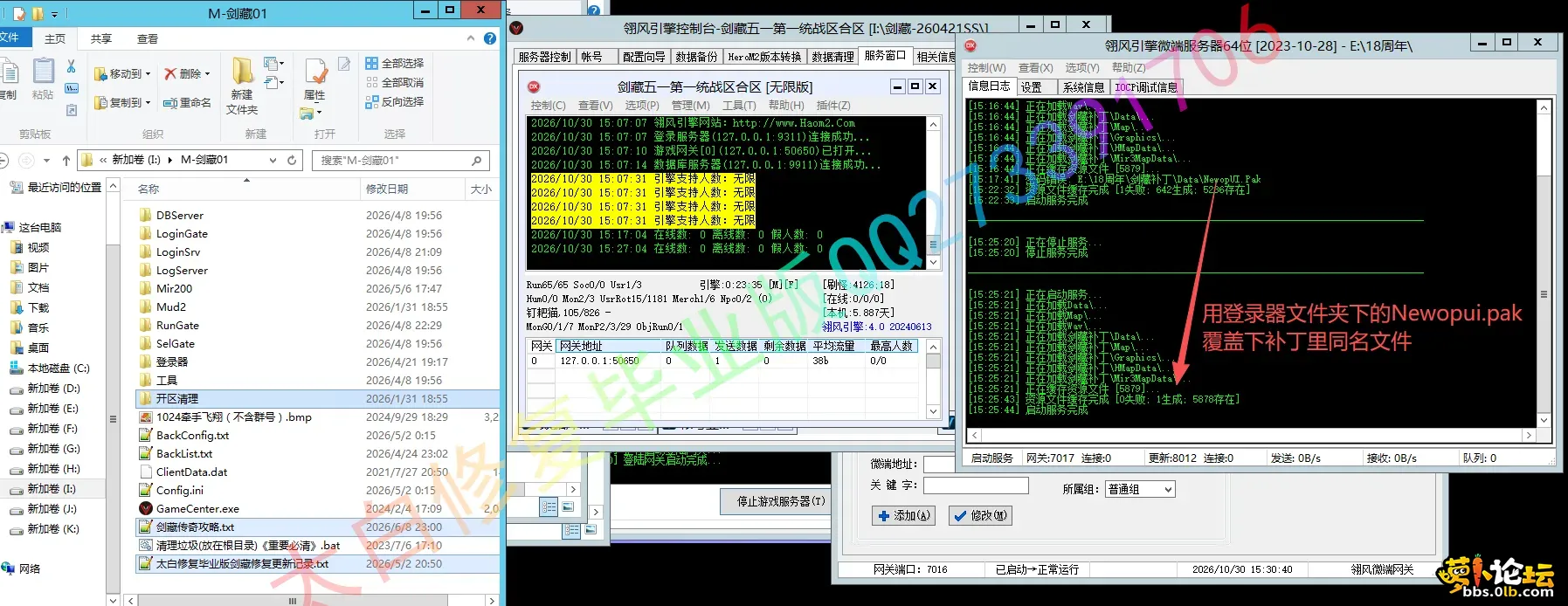Open the new item dropdown in ribbon
The image size is (1568, 606).
pos(274,64)
